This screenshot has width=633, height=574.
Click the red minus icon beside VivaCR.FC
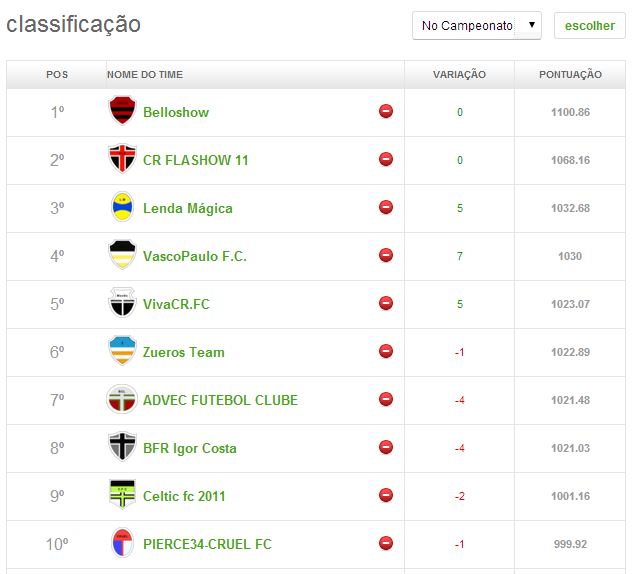386,303
